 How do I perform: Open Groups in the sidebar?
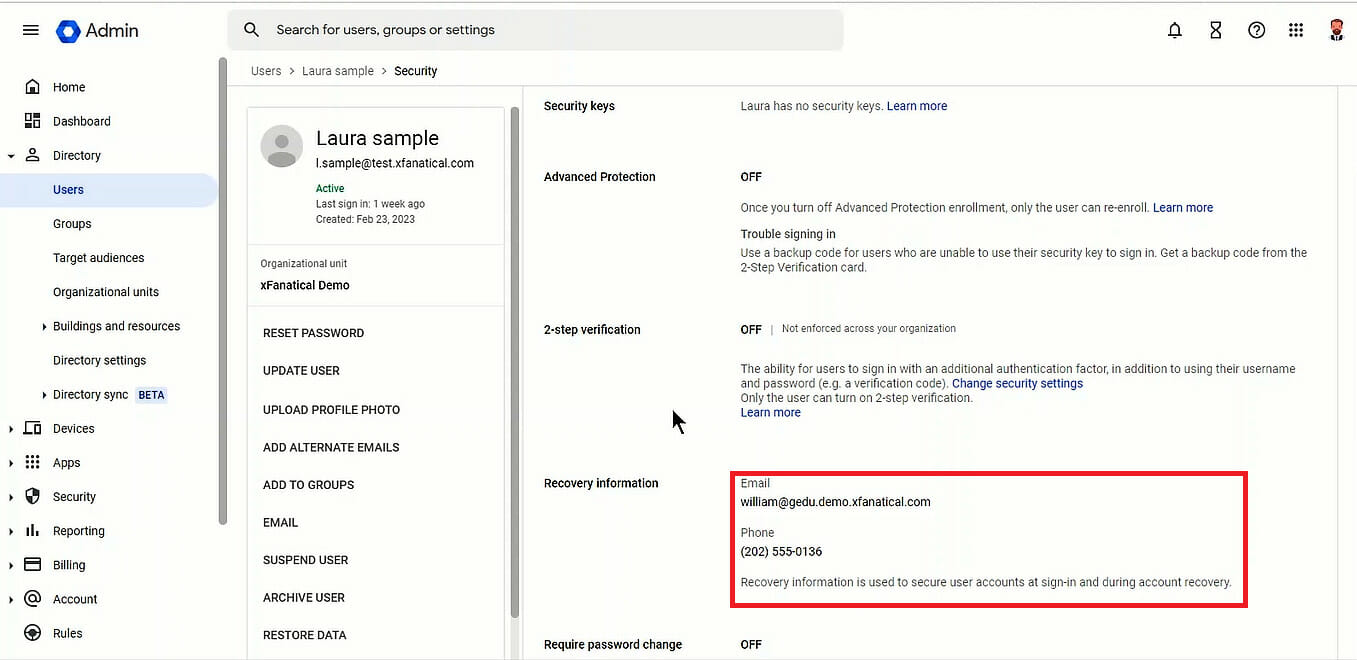coord(72,224)
